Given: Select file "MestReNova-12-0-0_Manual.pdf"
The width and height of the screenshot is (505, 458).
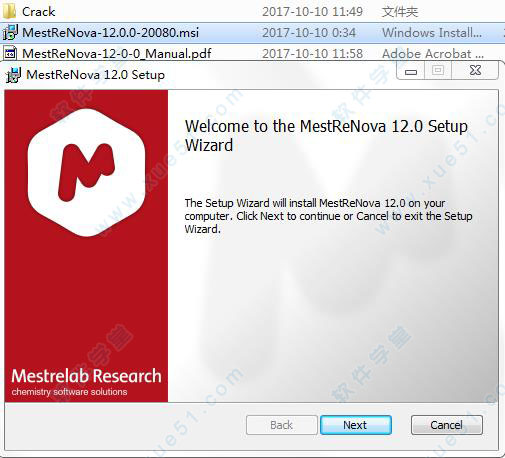Looking at the screenshot, I should (x=117, y=53).
